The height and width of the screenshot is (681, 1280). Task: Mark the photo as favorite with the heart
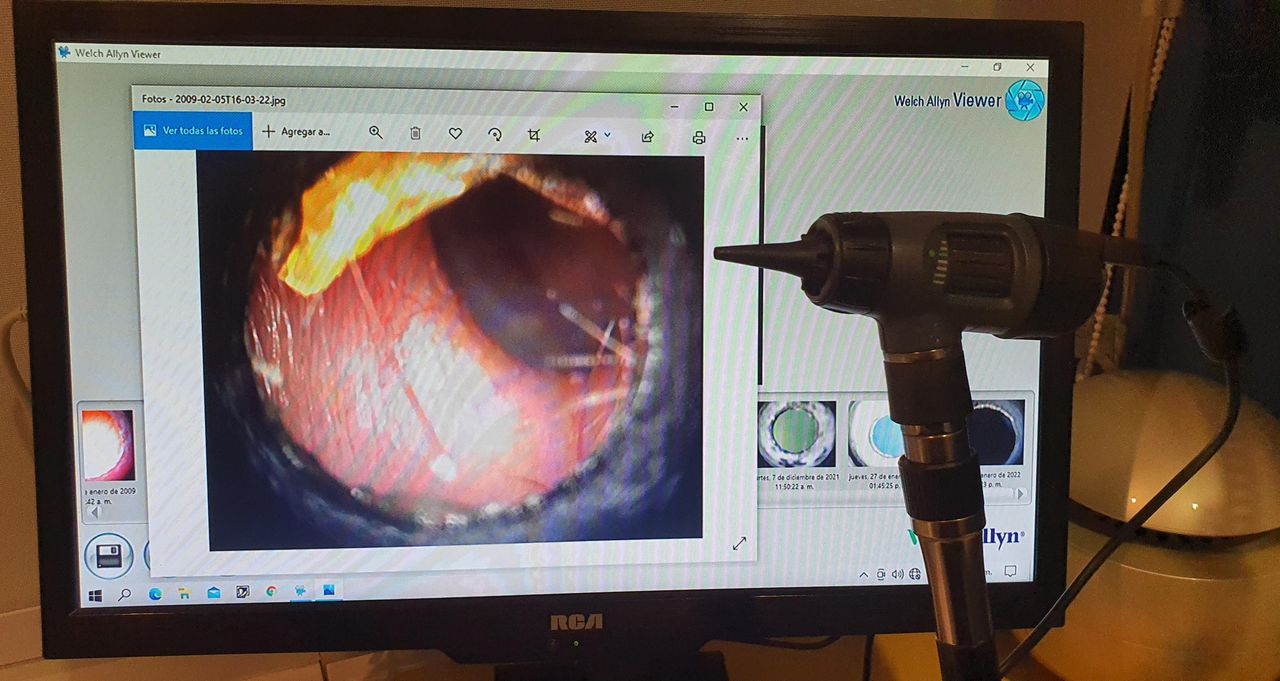455,133
